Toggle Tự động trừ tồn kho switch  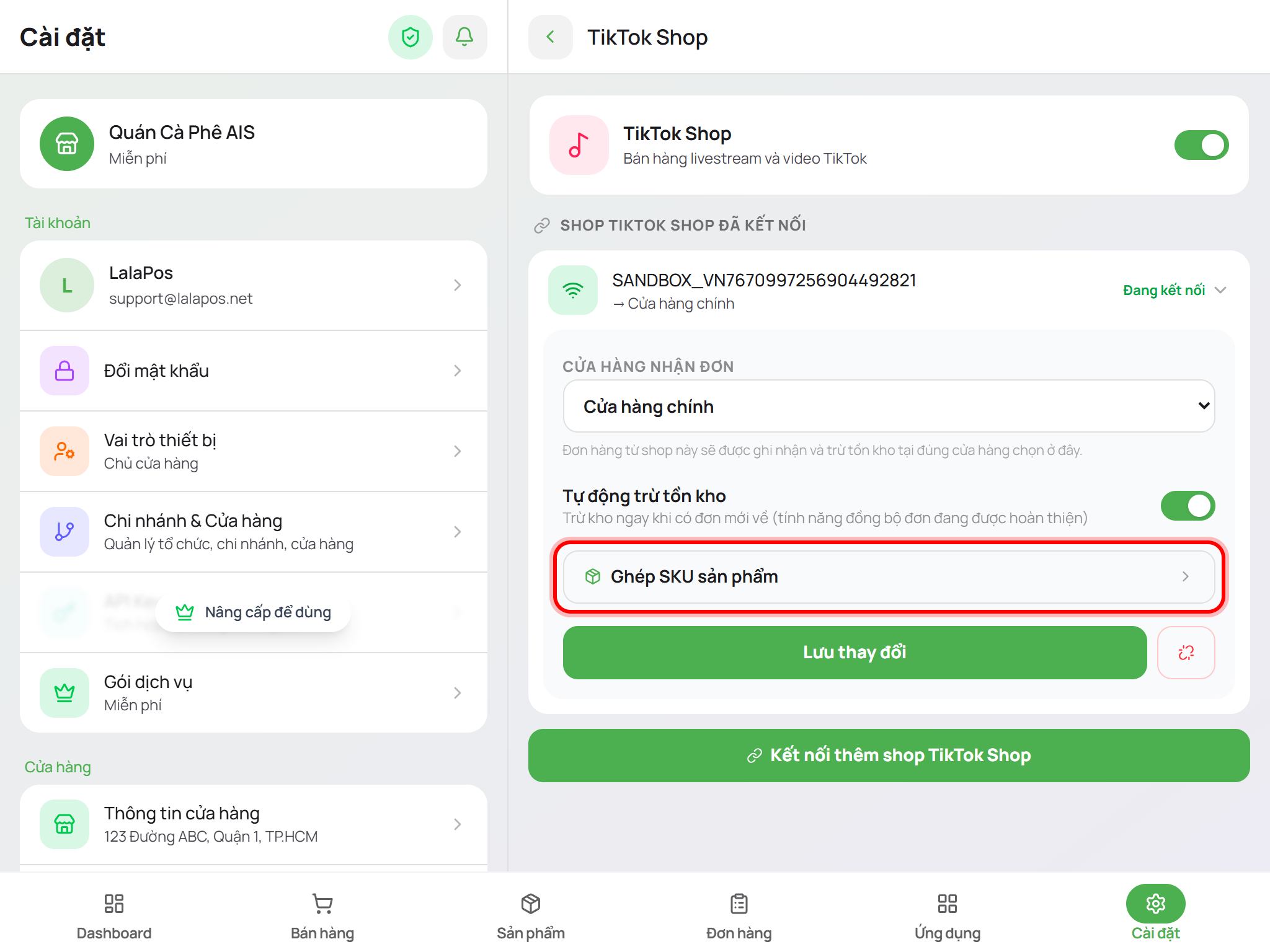tap(1188, 506)
